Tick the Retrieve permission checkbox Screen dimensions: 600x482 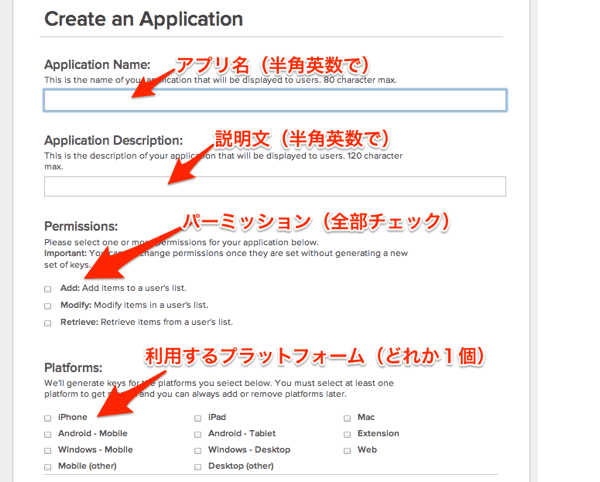(x=48, y=323)
